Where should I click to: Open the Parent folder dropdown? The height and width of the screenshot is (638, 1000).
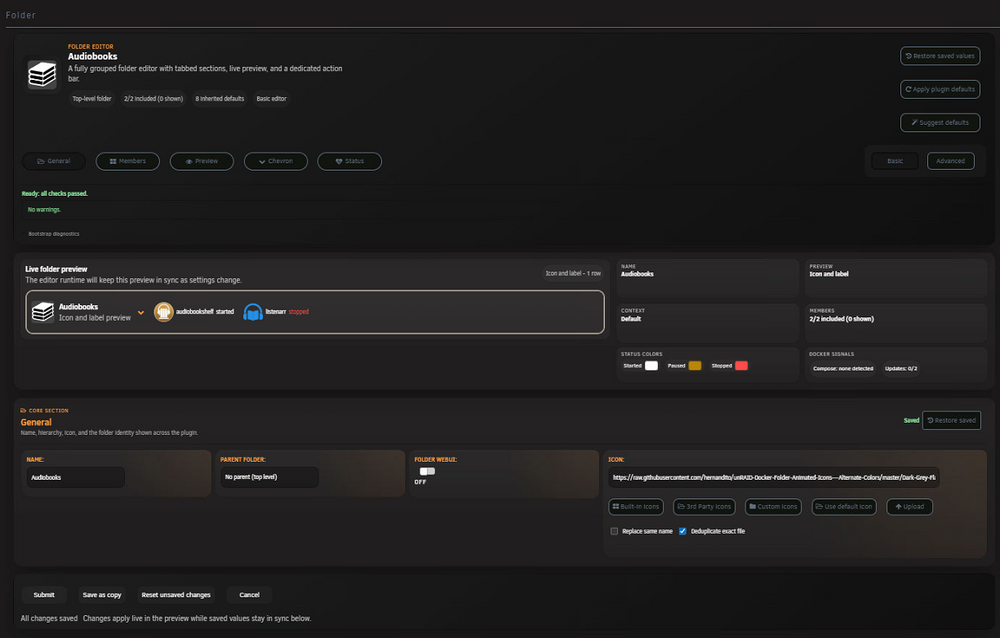coord(269,477)
